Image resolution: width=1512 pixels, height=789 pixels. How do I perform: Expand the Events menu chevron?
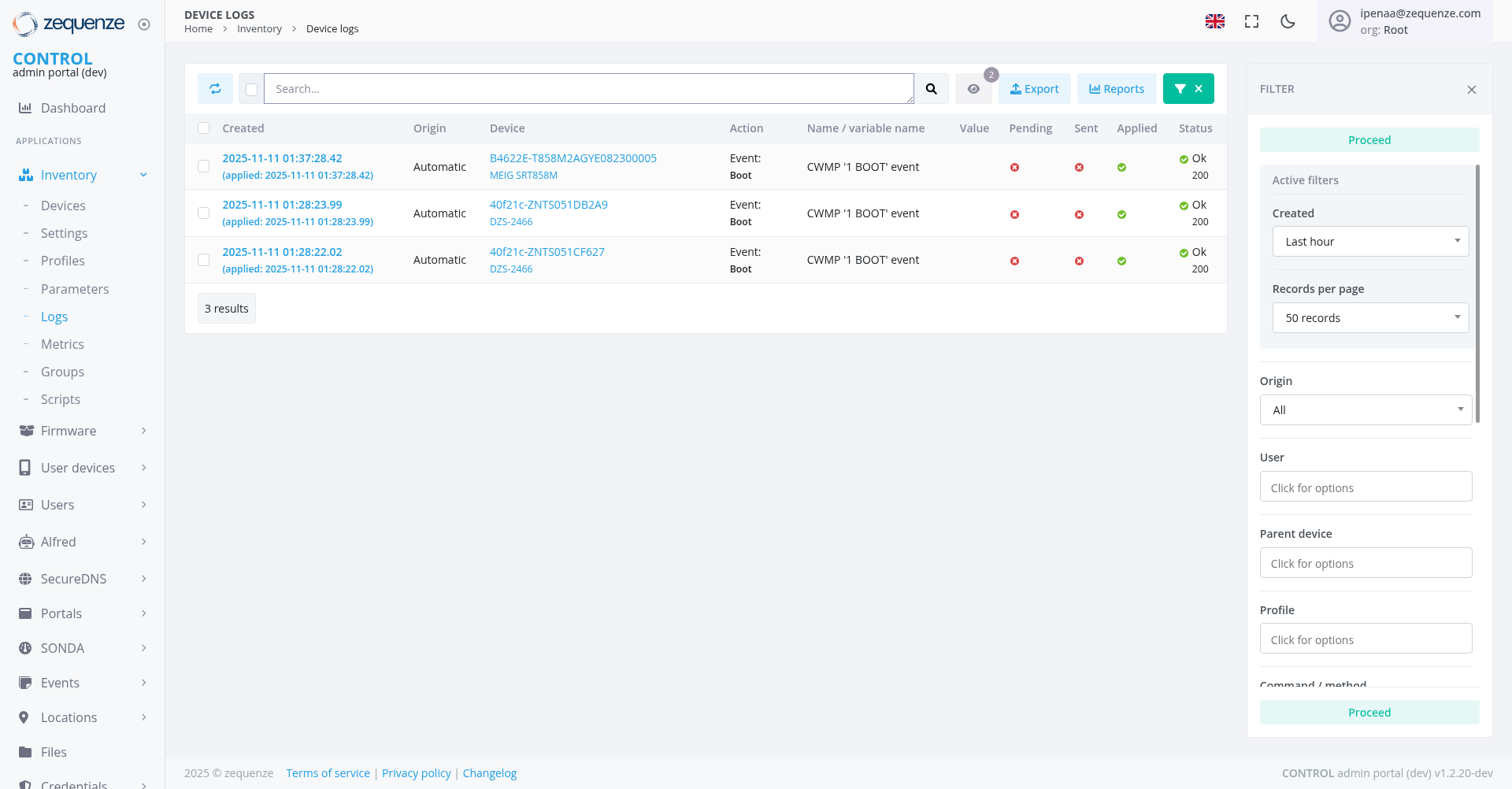click(143, 683)
